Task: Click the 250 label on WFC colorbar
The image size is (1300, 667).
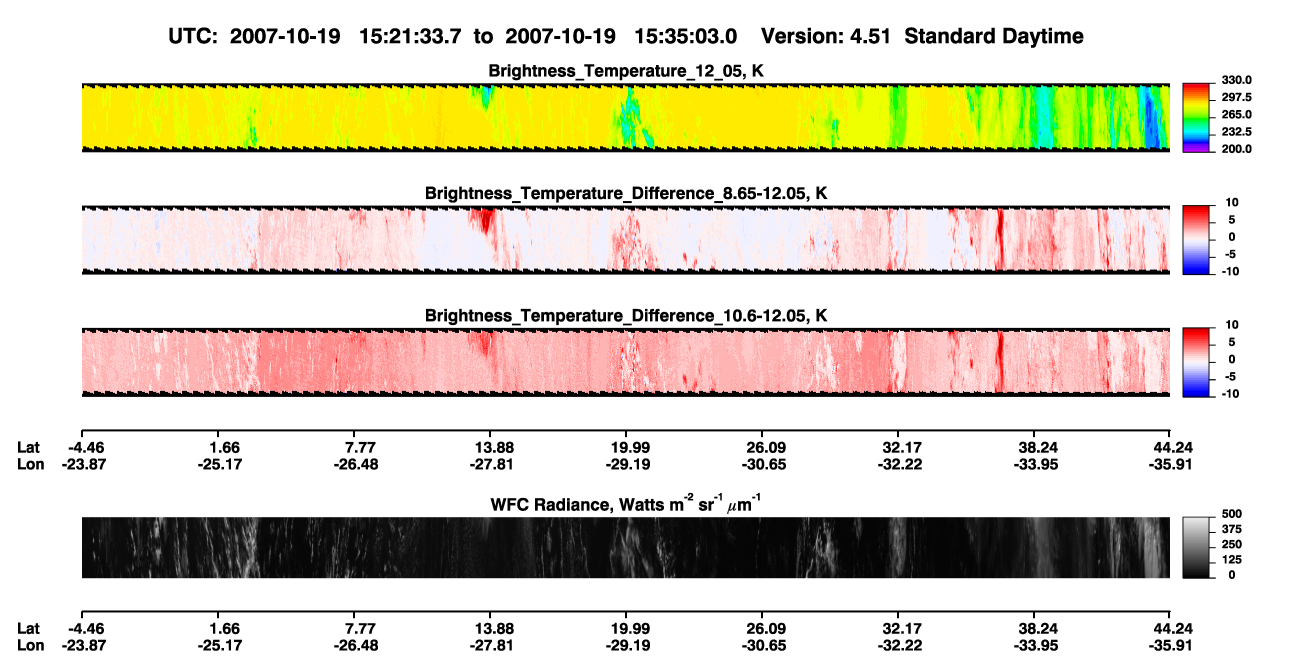Action: click(x=1232, y=544)
